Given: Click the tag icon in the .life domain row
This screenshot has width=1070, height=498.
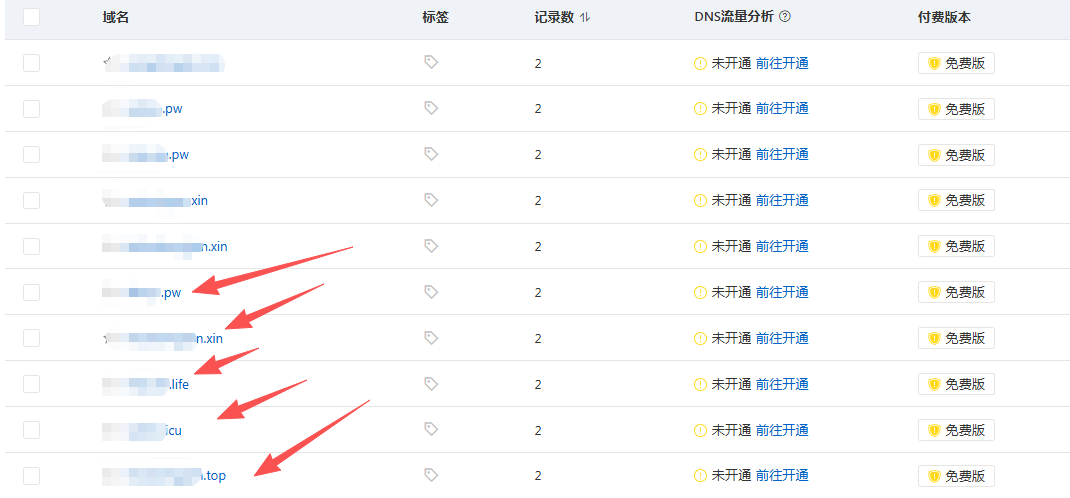Looking at the screenshot, I should point(431,384).
